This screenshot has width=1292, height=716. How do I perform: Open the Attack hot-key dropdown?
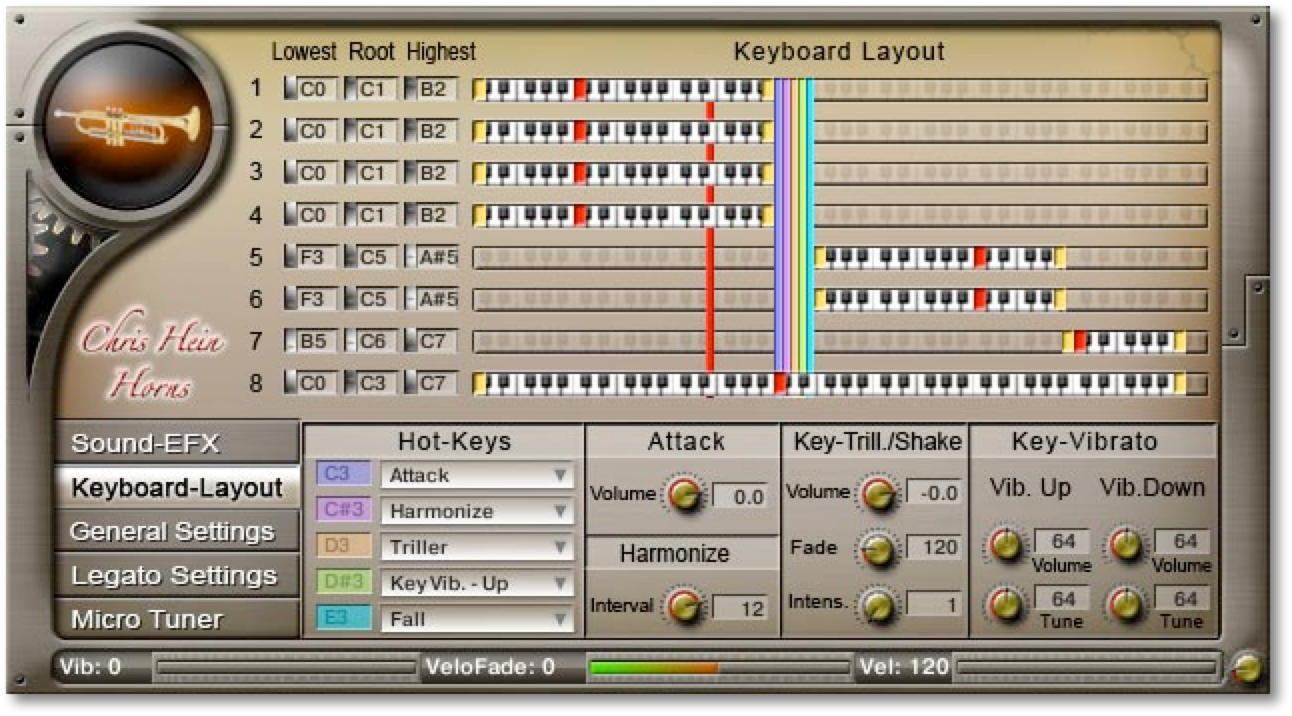[x=477, y=475]
